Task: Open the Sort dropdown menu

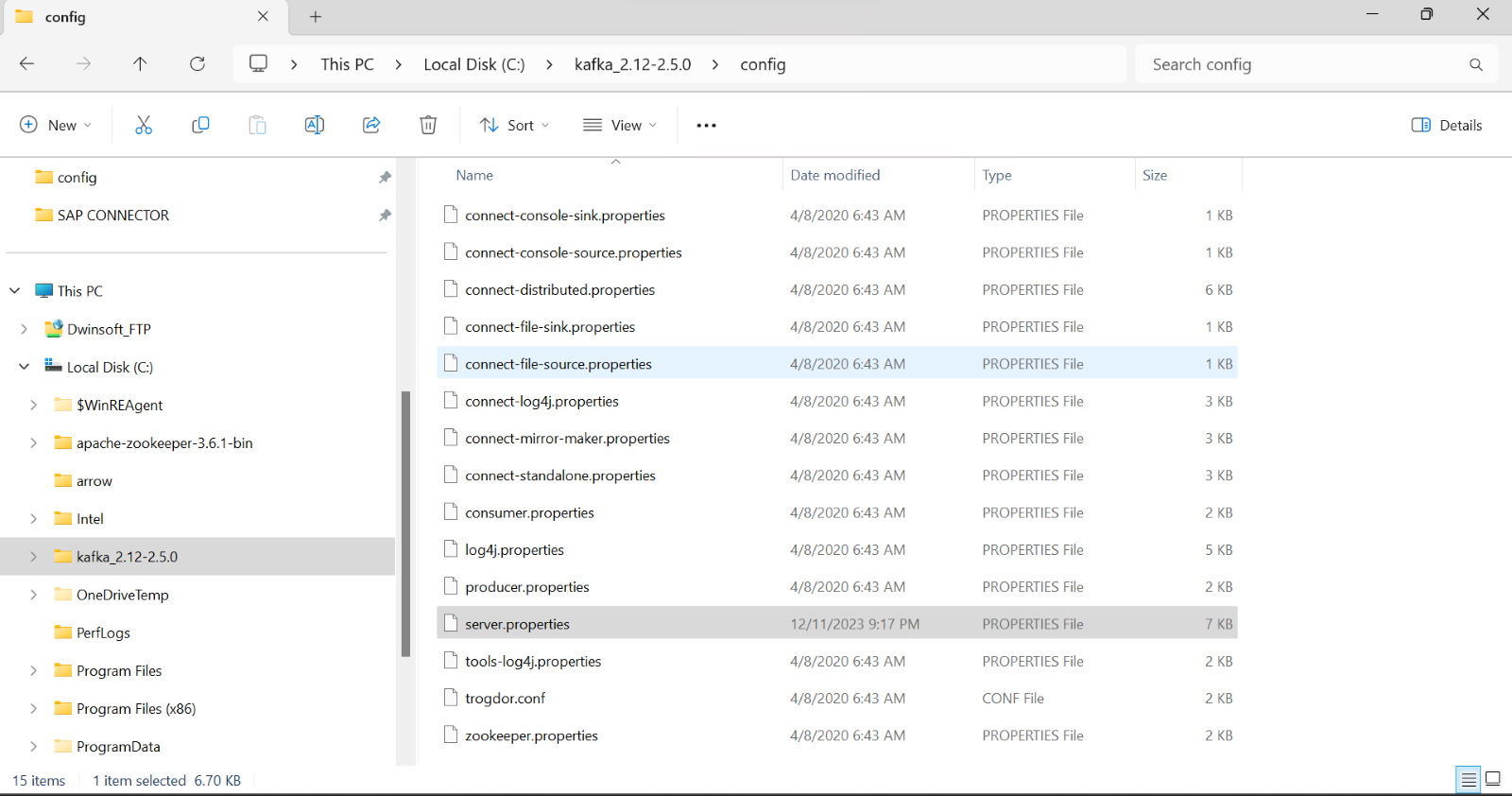Action: pos(514,125)
